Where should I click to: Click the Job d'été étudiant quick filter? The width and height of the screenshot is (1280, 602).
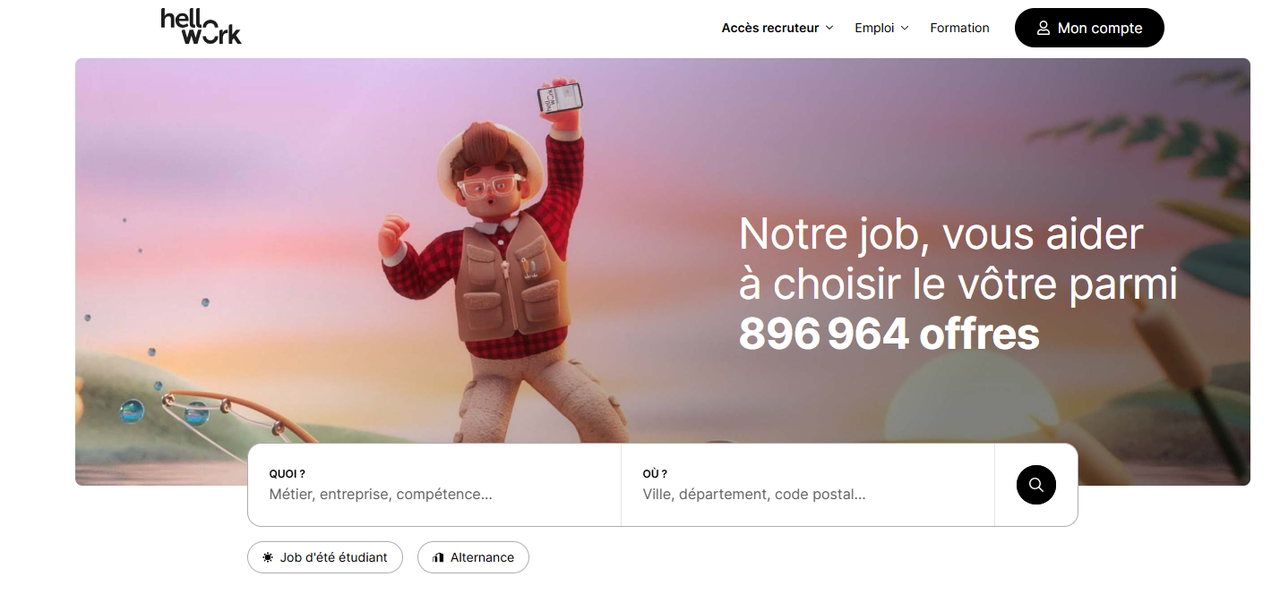coord(324,557)
